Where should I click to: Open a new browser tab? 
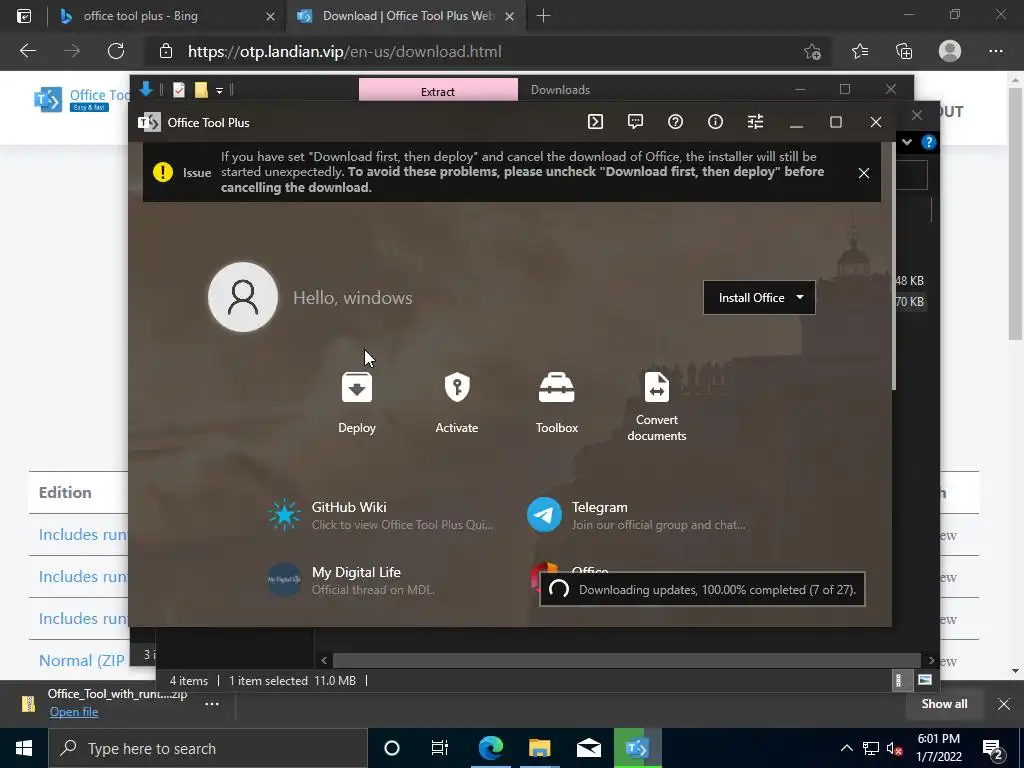tap(543, 16)
